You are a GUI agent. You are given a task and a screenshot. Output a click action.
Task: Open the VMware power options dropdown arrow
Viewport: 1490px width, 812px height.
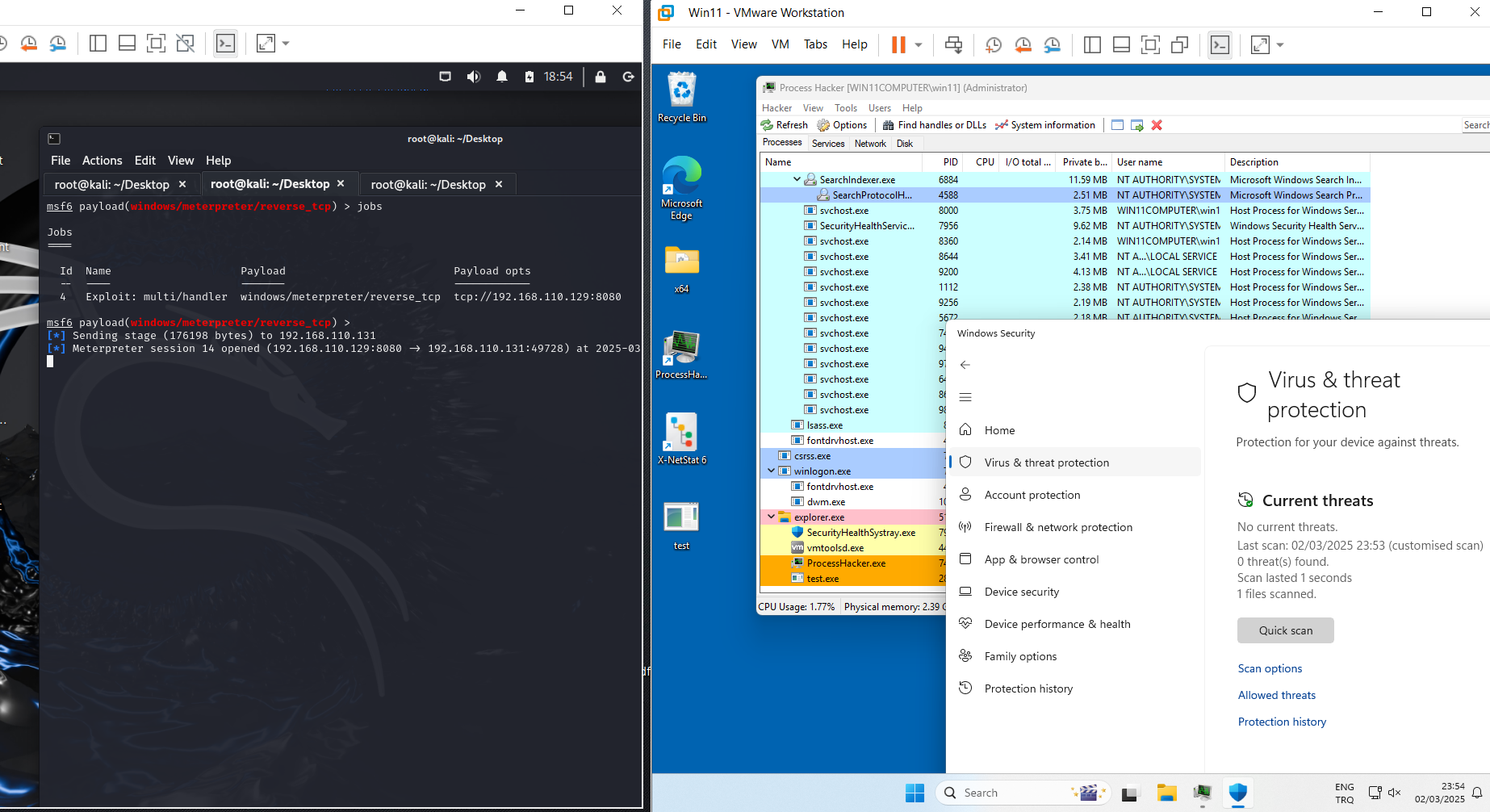919,45
